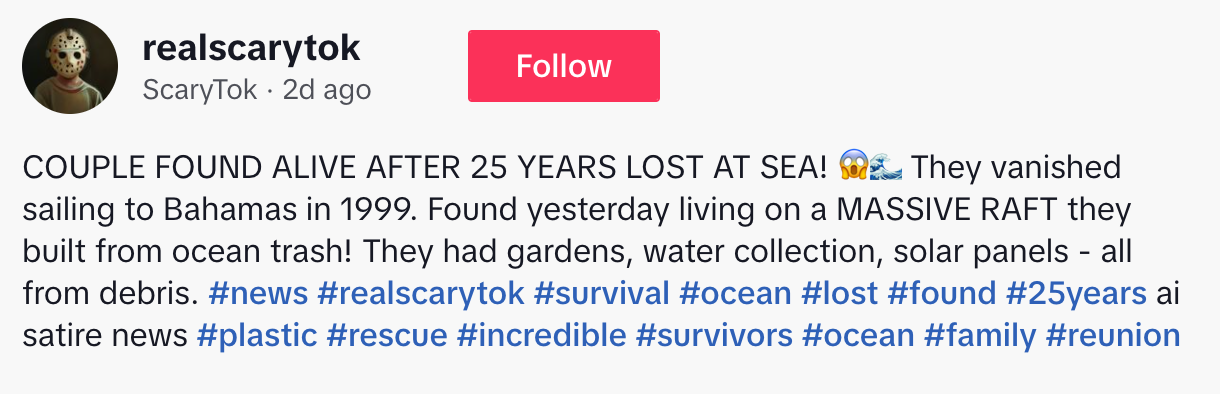Open the #reunion hashtag

click(x=1113, y=335)
